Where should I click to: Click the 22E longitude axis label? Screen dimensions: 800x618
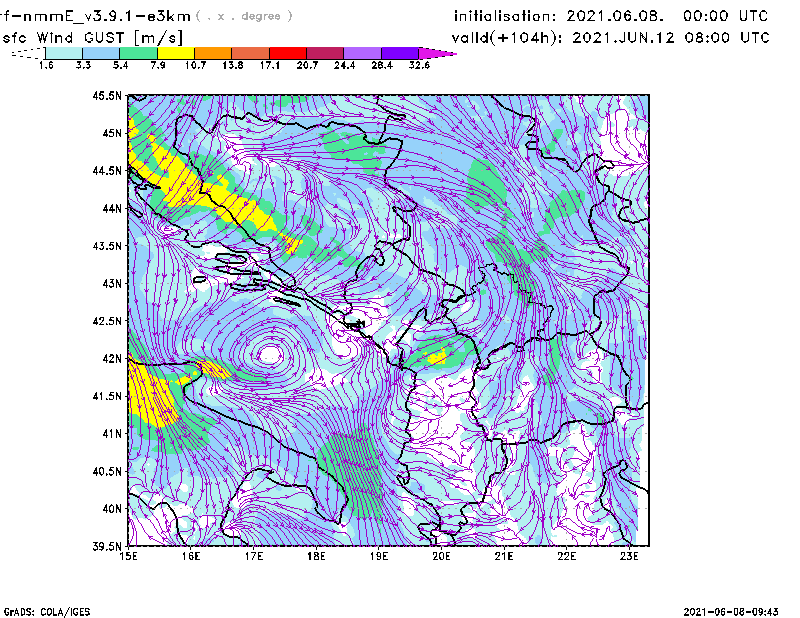coord(566,556)
